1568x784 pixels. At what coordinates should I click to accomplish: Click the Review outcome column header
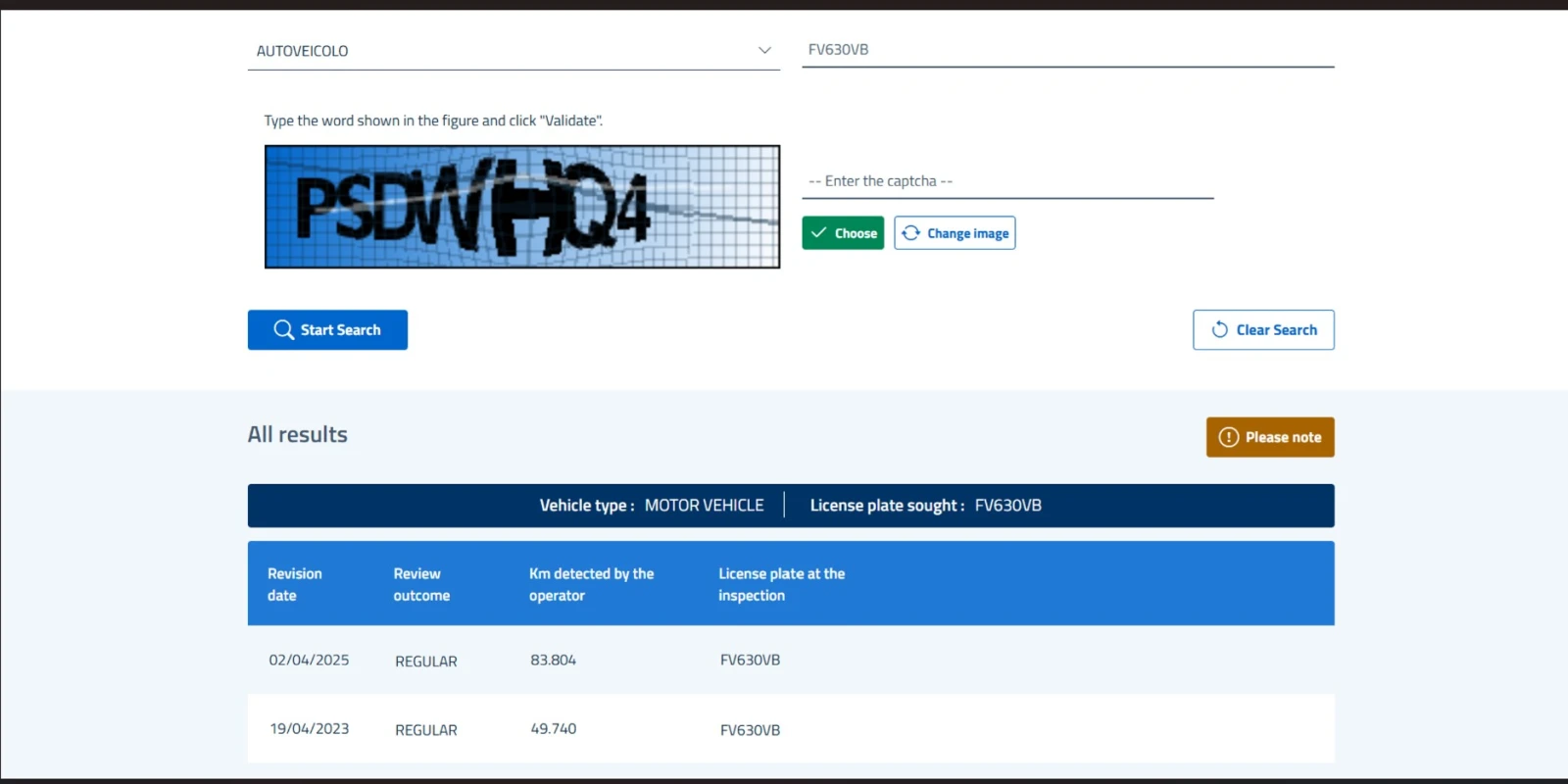[421, 584]
